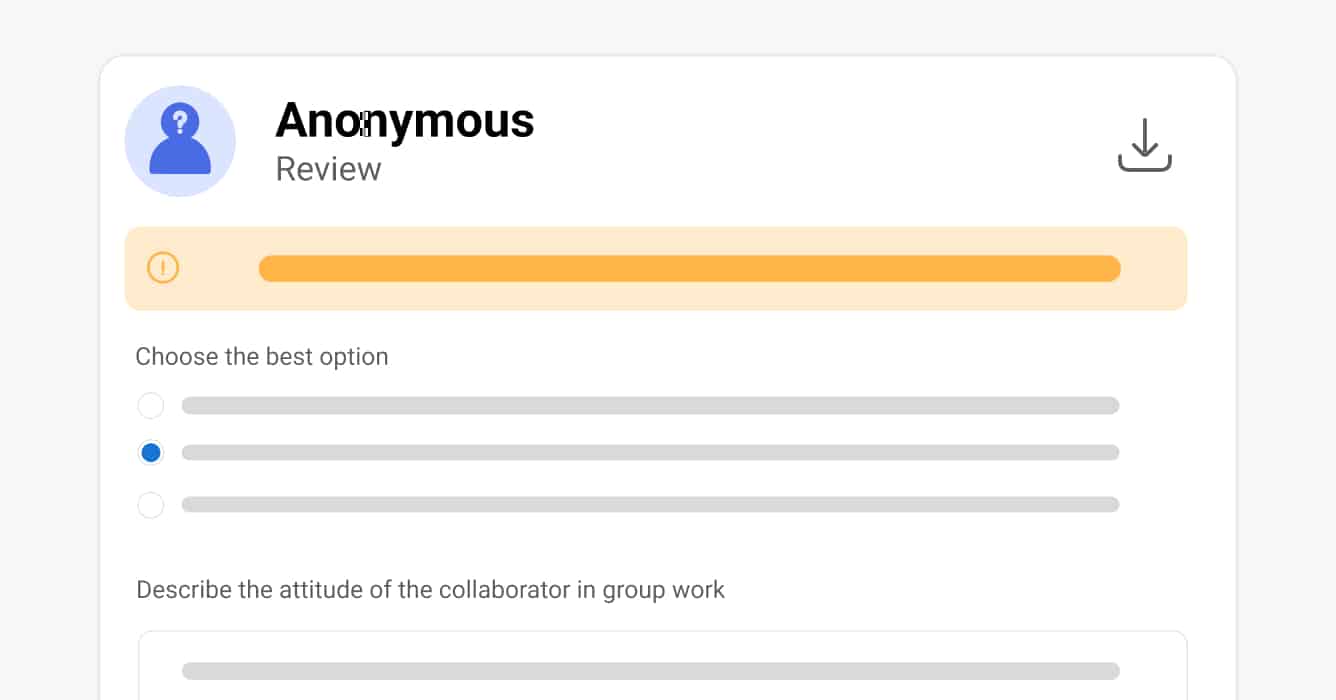
Task: Click the selected blue radio button
Action: tap(151, 453)
